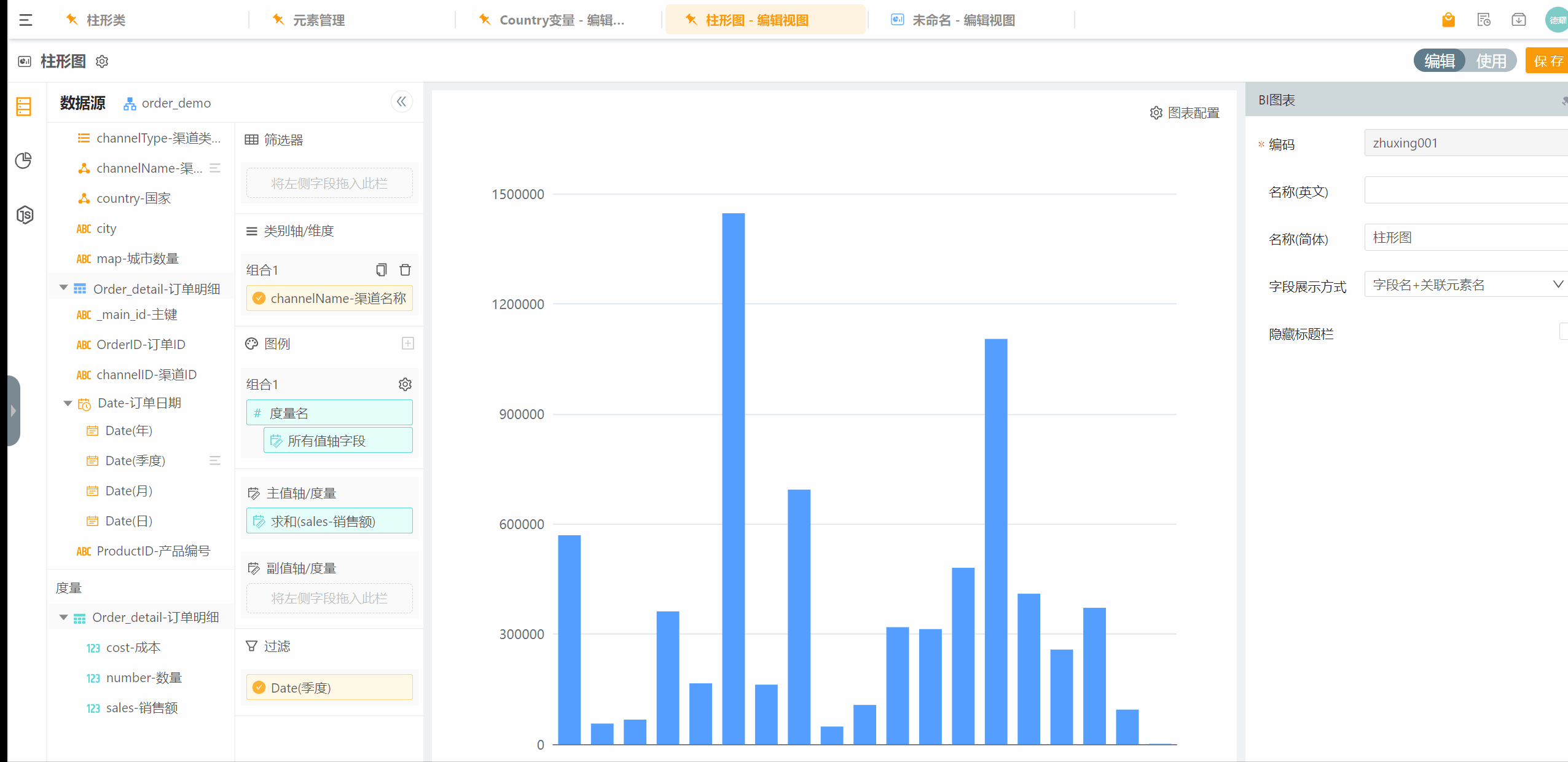
Task: Switch to 使用 mode
Action: tap(1491, 61)
